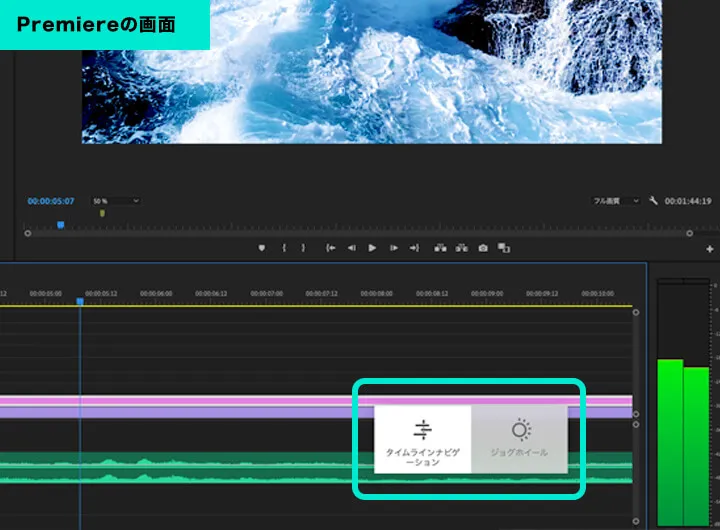
Task: Step back one frame
Action: 351,248
